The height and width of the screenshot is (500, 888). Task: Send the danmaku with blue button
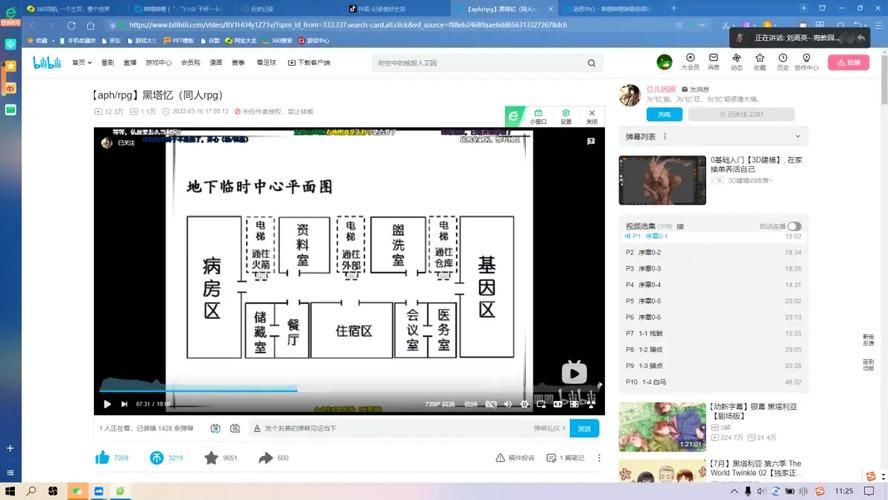(x=584, y=429)
